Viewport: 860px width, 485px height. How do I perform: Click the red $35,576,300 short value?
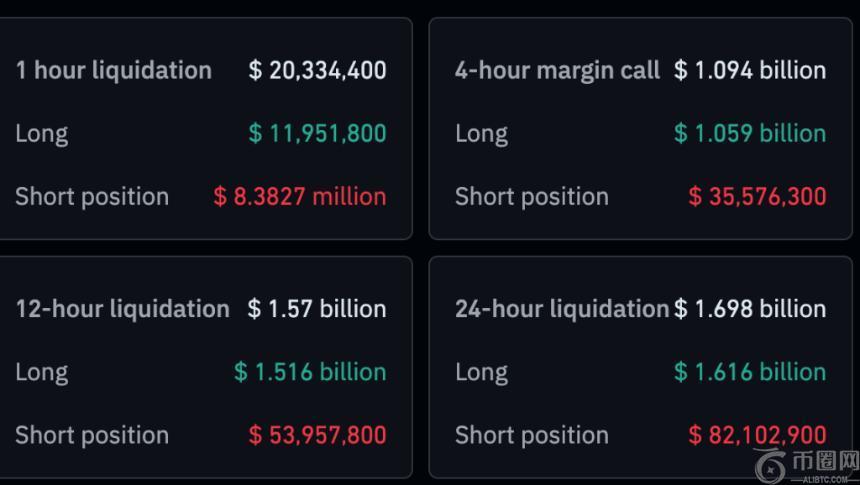click(757, 197)
